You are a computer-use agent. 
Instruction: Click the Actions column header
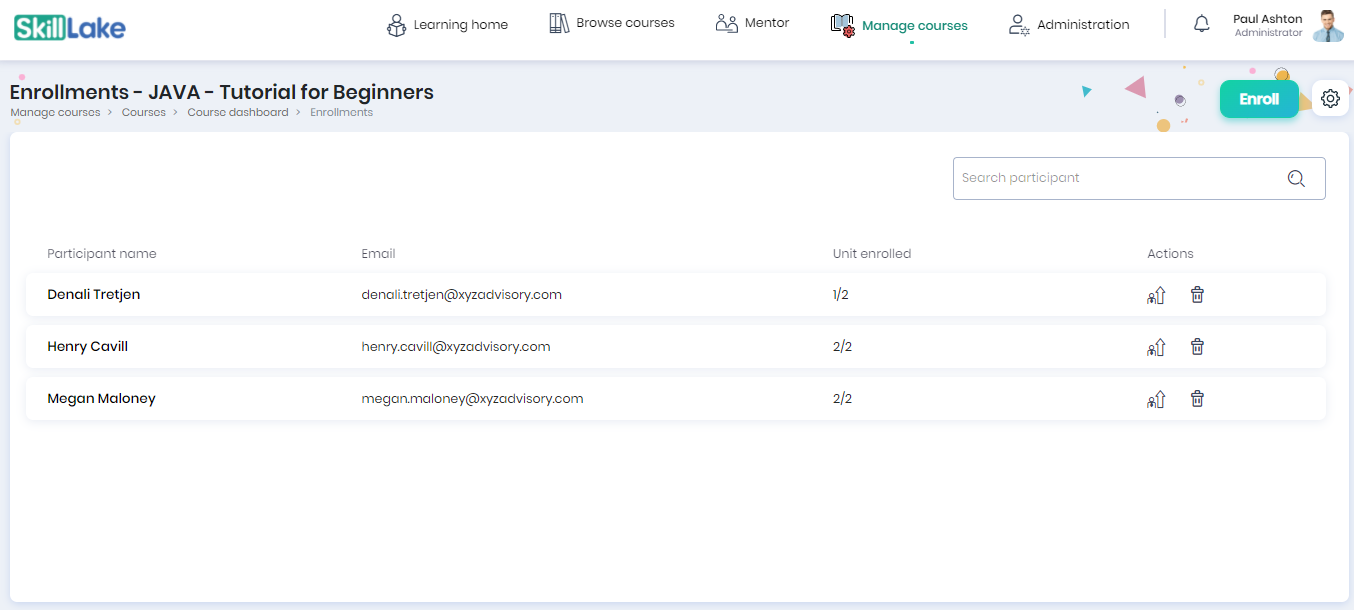(1170, 254)
